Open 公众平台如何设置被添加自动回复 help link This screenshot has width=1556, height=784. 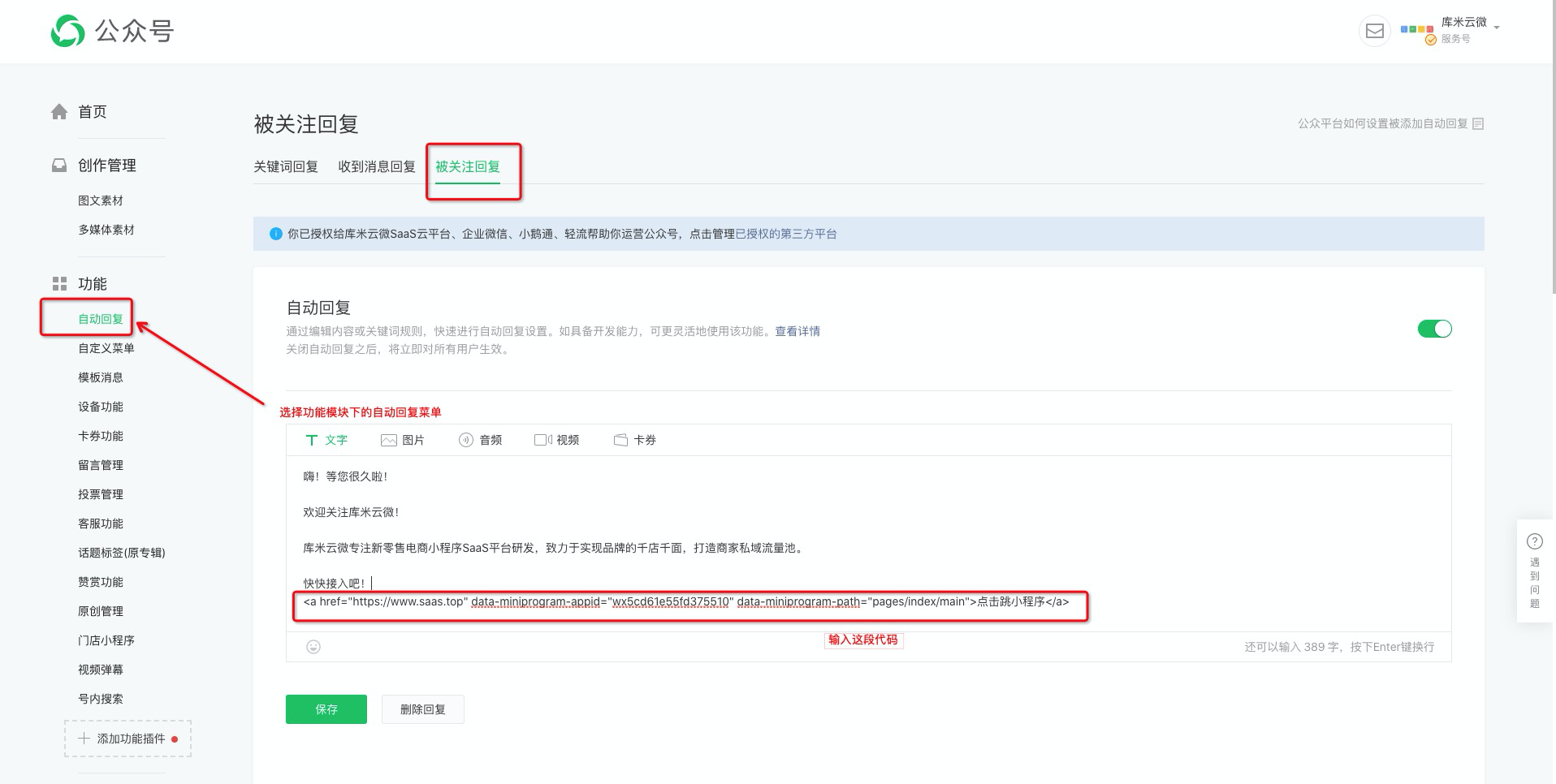coord(1382,123)
